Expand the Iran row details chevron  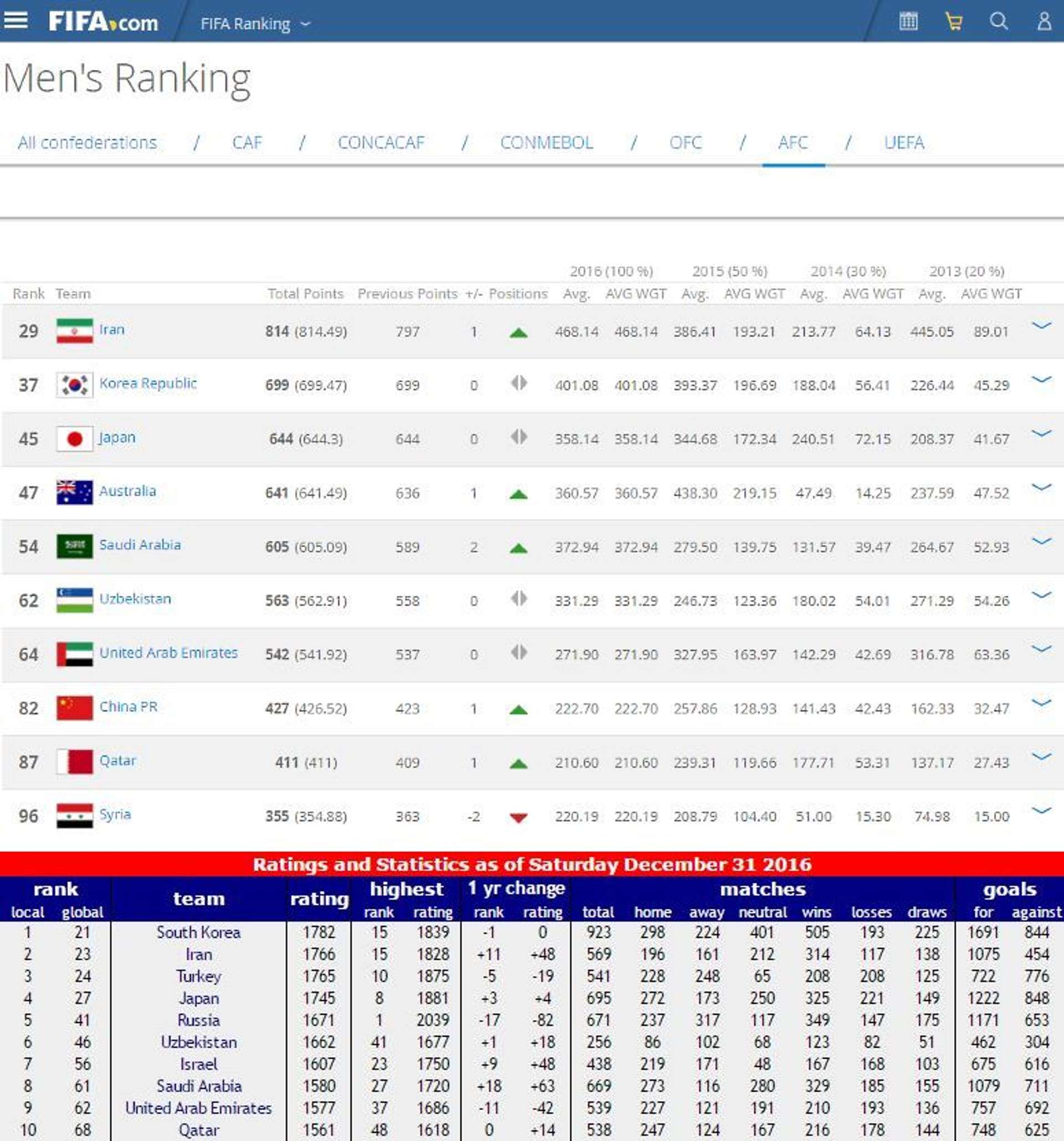point(1041,326)
